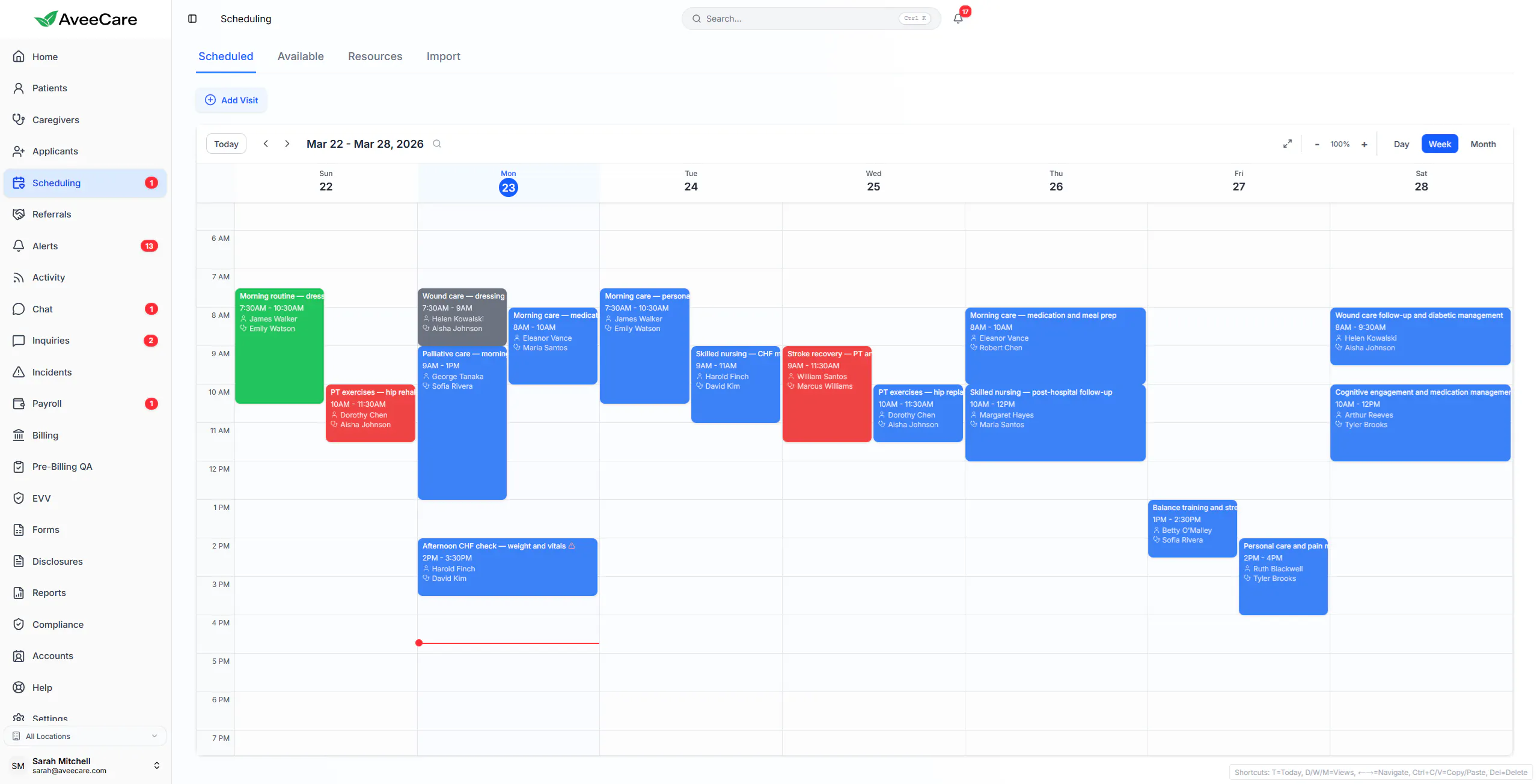The height and width of the screenshot is (784, 1537).
Task: View Alerts bell in sidebar
Action: 19,246
